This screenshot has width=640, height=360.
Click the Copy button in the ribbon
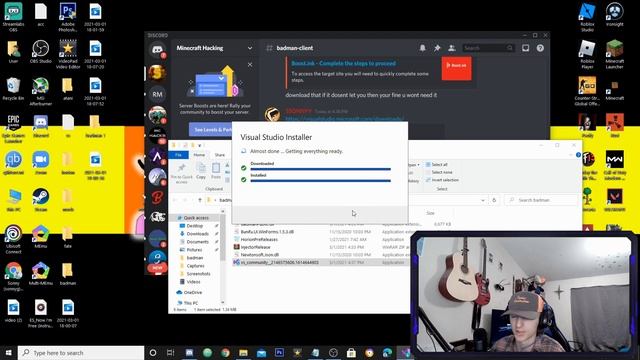pyautogui.click(x=201, y=171)
